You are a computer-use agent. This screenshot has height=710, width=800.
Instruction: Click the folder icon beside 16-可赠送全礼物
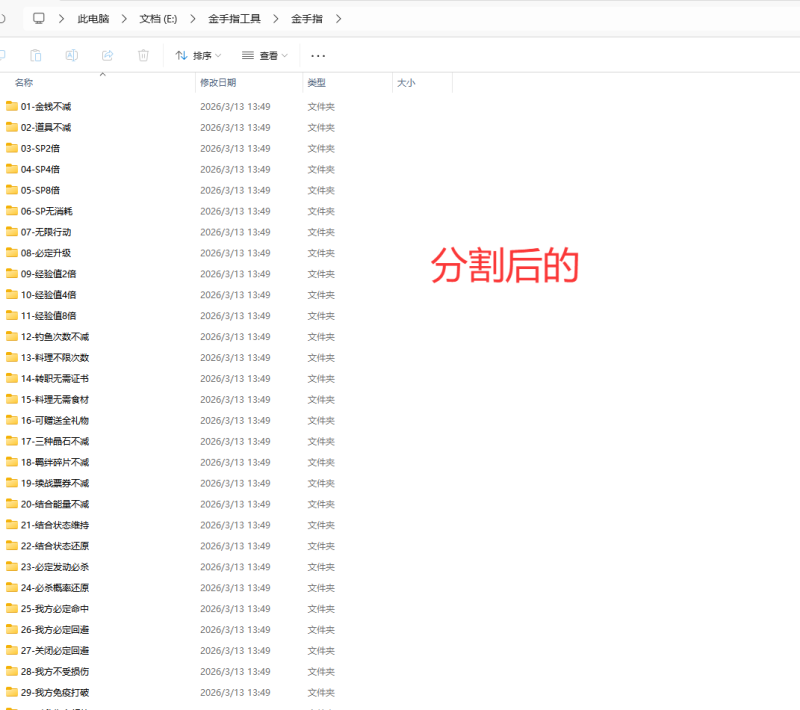point(12,420)
